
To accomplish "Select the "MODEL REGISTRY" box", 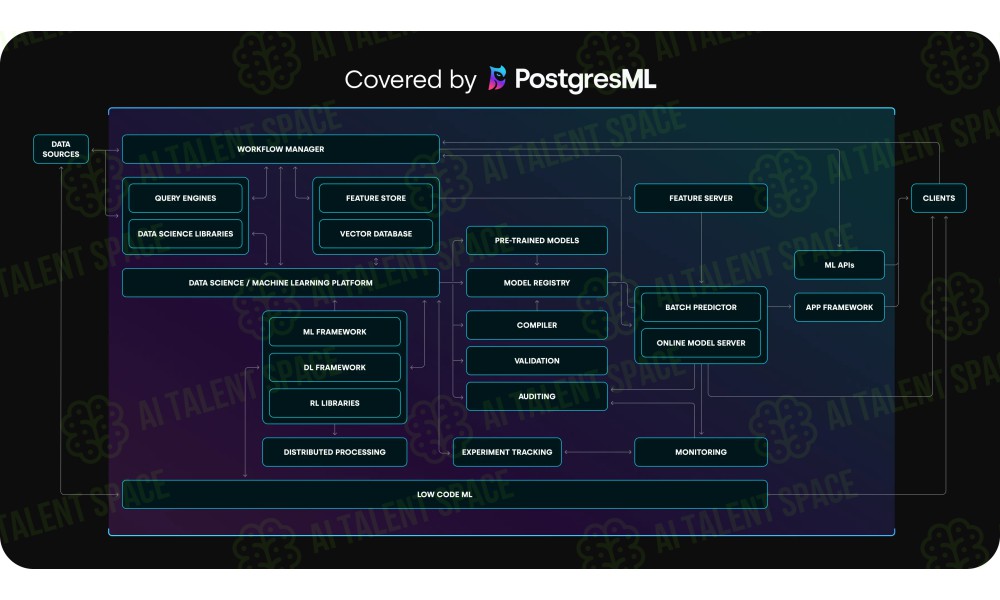I will pos(537,283).
